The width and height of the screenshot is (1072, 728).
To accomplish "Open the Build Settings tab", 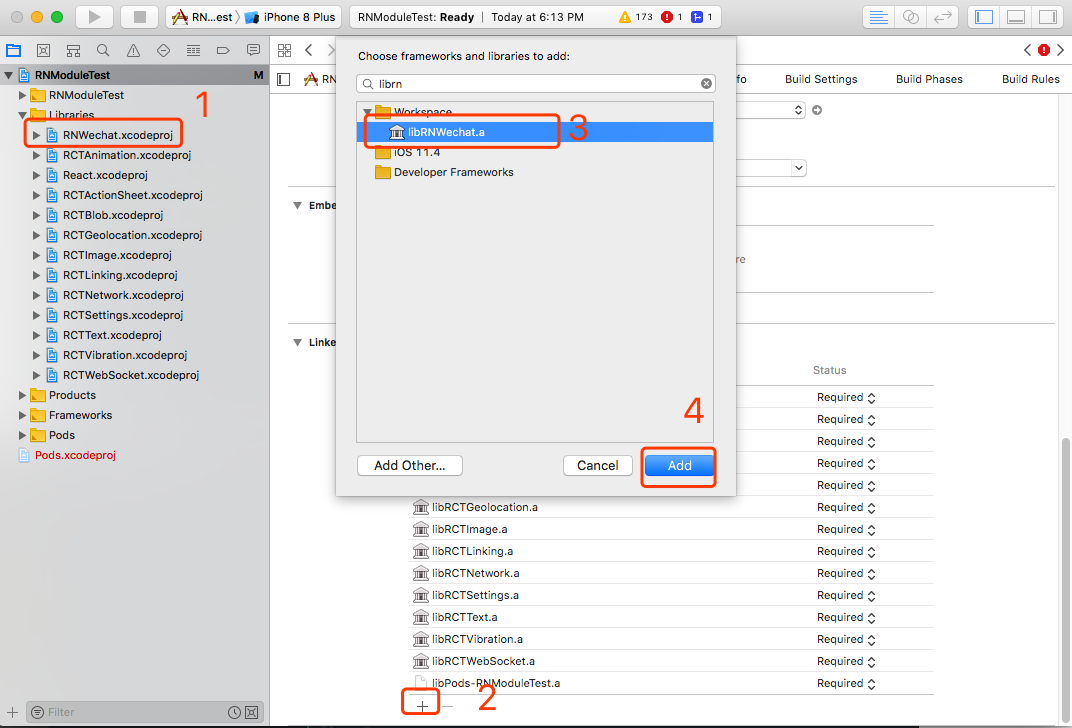I will point(820,79).
